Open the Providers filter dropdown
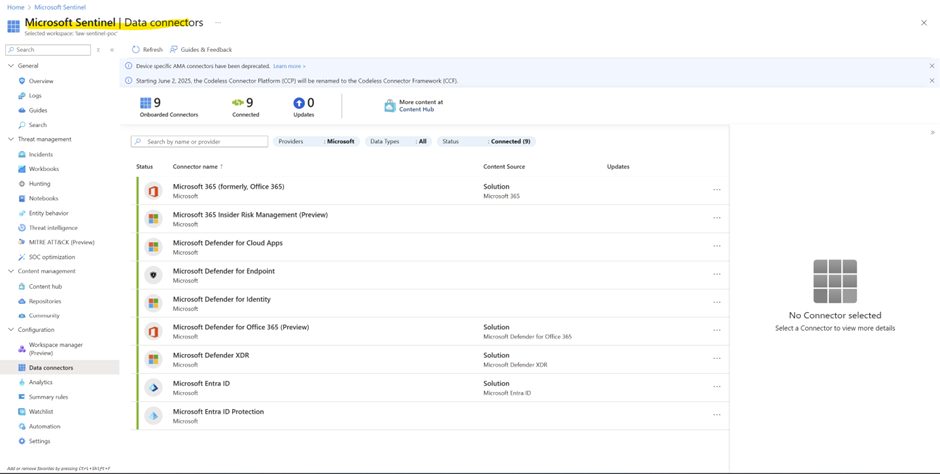940x474 pixels. pos(316,141)
